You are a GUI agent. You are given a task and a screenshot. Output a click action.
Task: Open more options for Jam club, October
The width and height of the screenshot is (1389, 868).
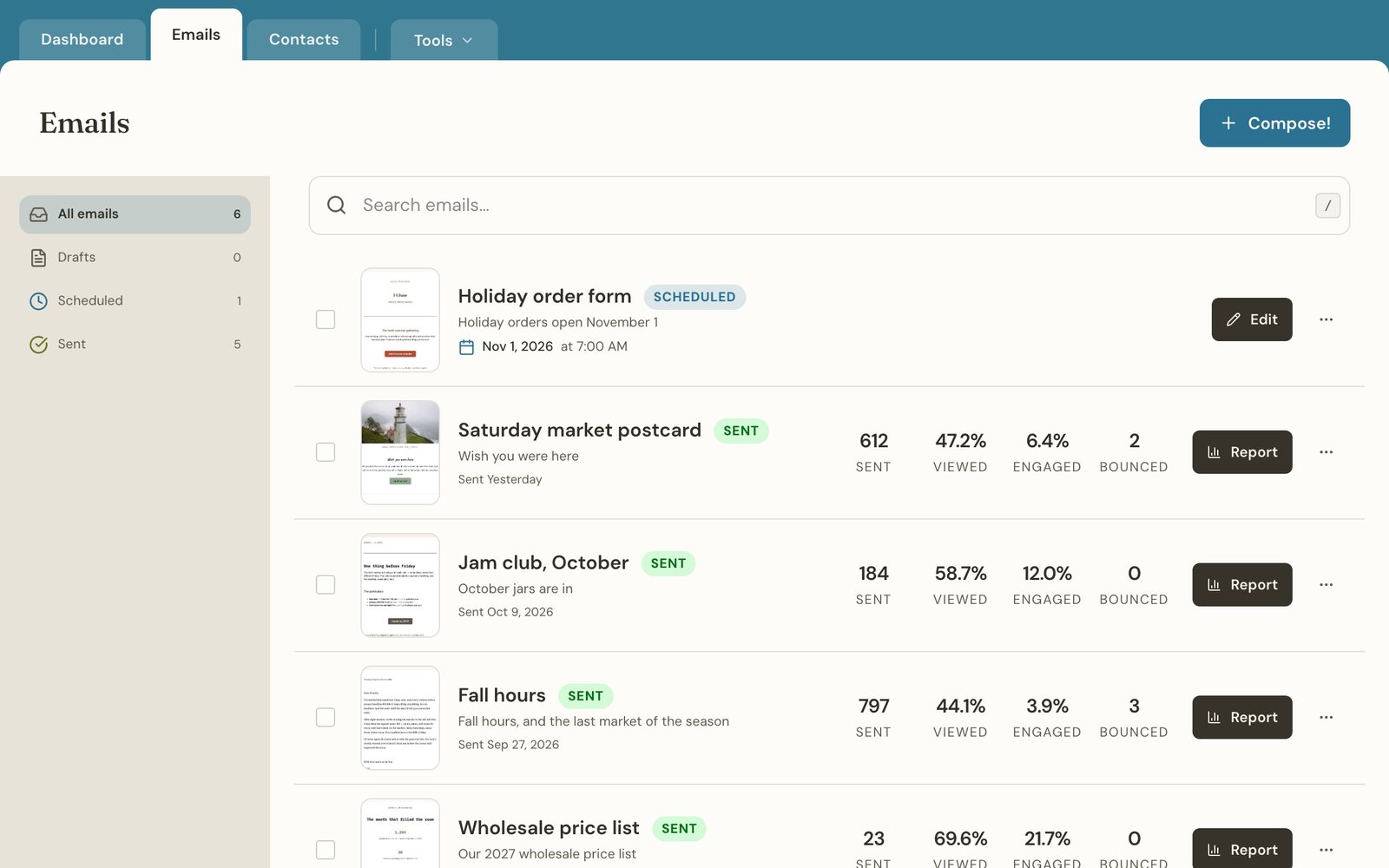[x=1326, y=585]
